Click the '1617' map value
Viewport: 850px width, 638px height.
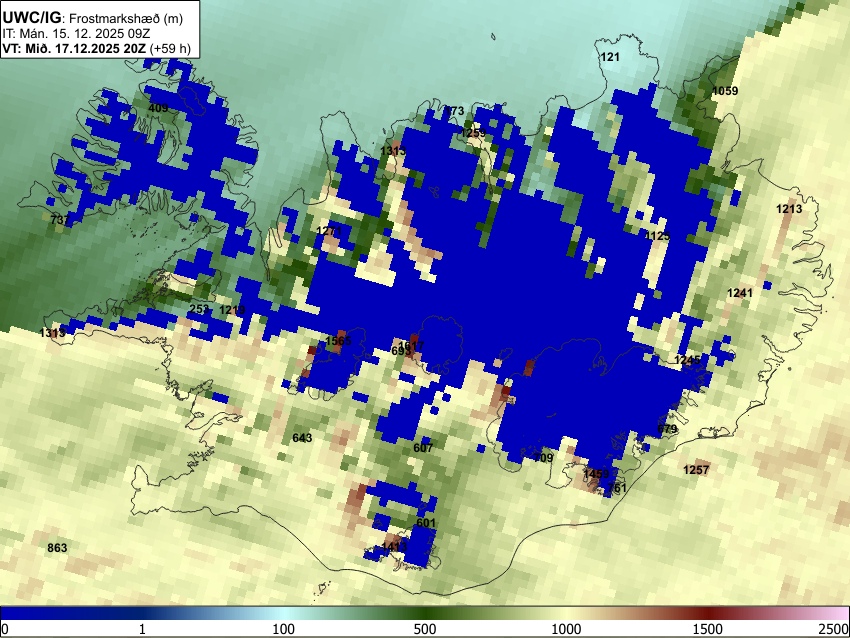(411, 345)
